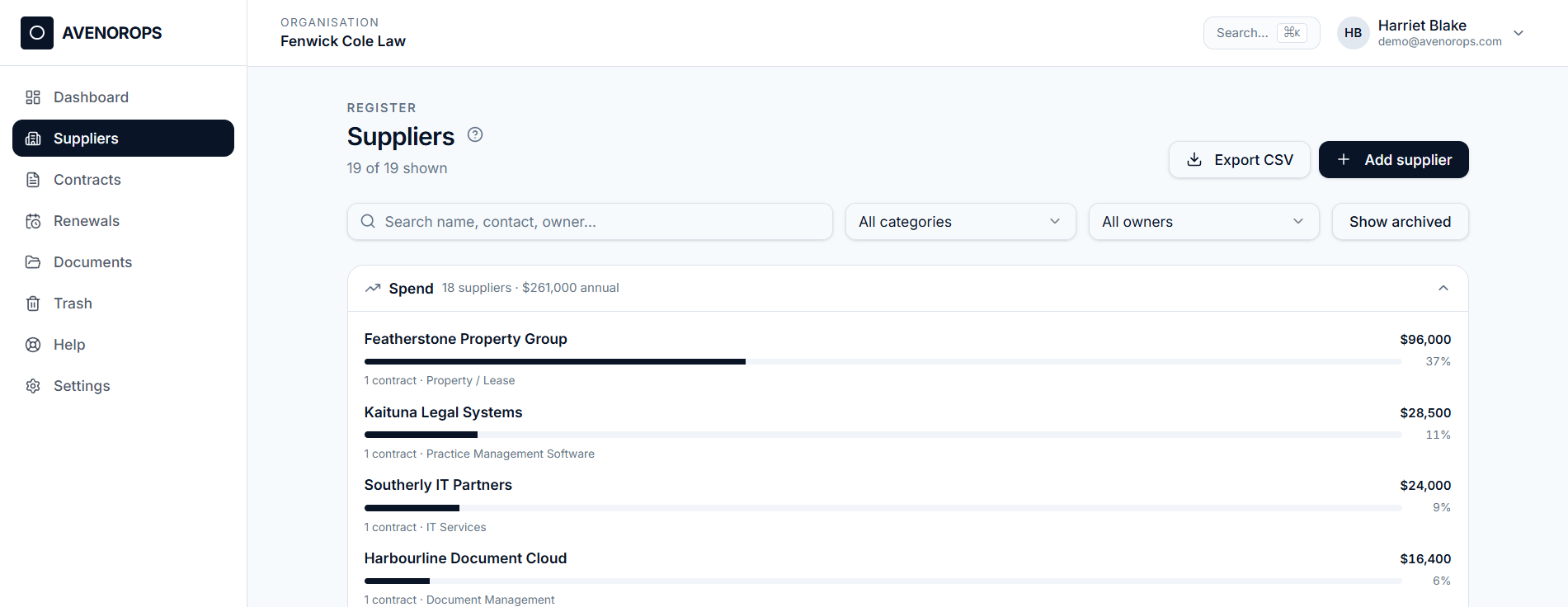Open the All owners filter dropdown
The width and height of the screenshot is (1568, 607).
[1204, 222]
